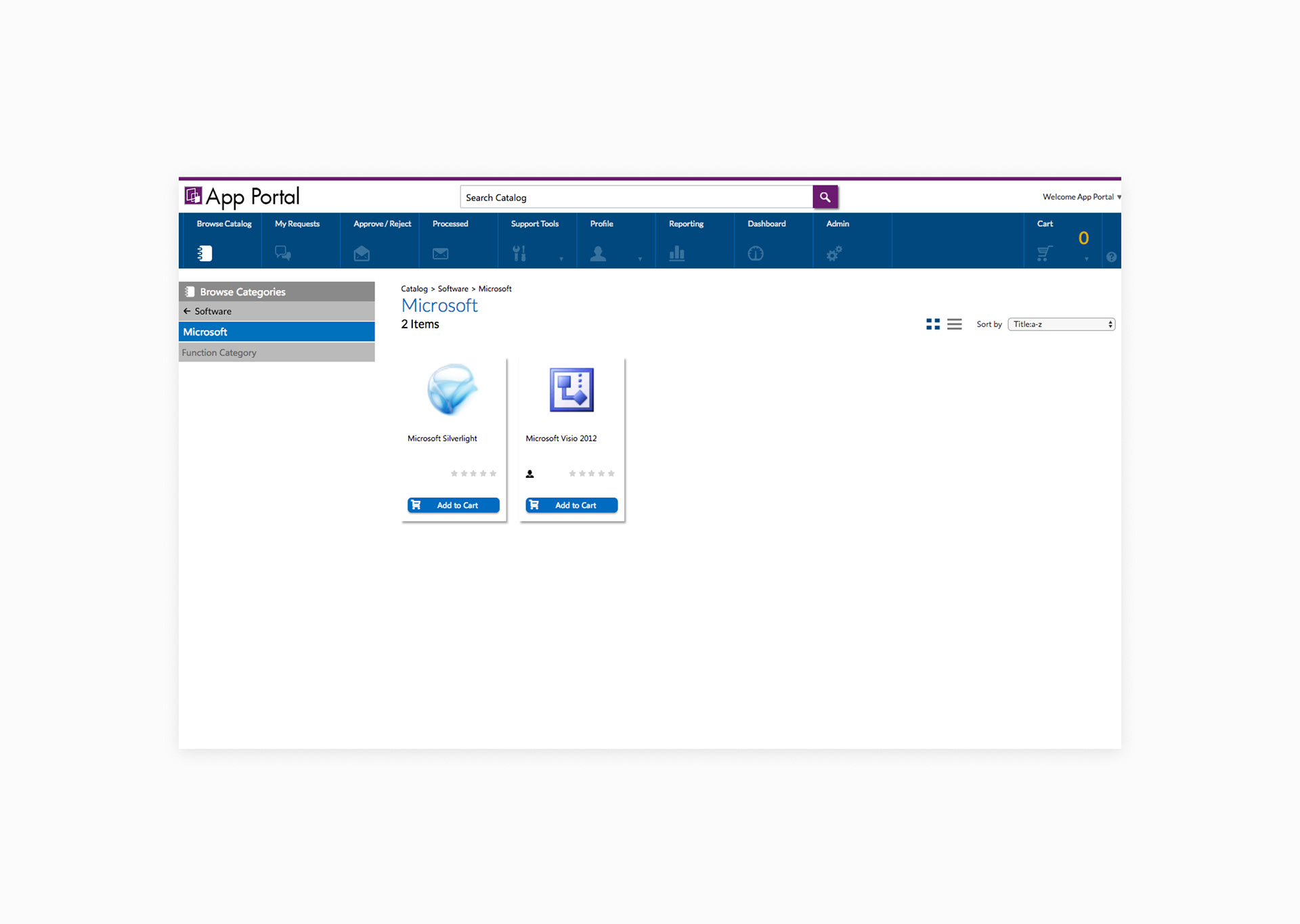Open the Processed mail icon
This screenshot has height=924, width=1300.
440,253
